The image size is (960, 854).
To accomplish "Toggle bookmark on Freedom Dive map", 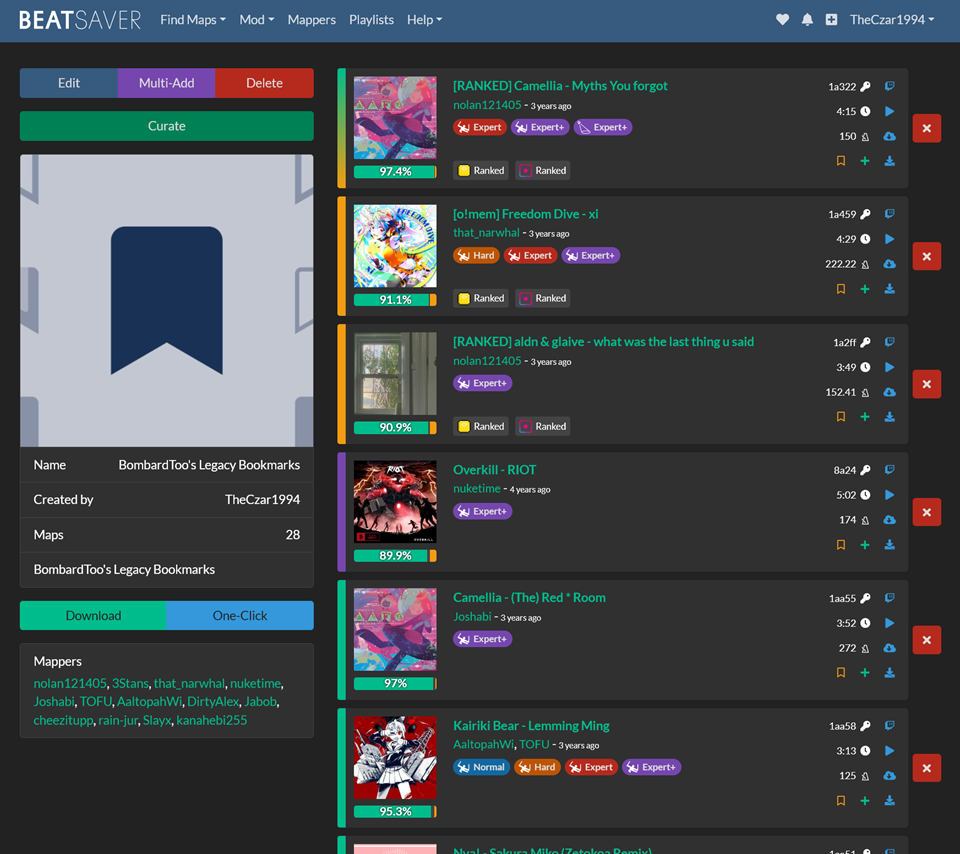I will (x=841, y=289).
